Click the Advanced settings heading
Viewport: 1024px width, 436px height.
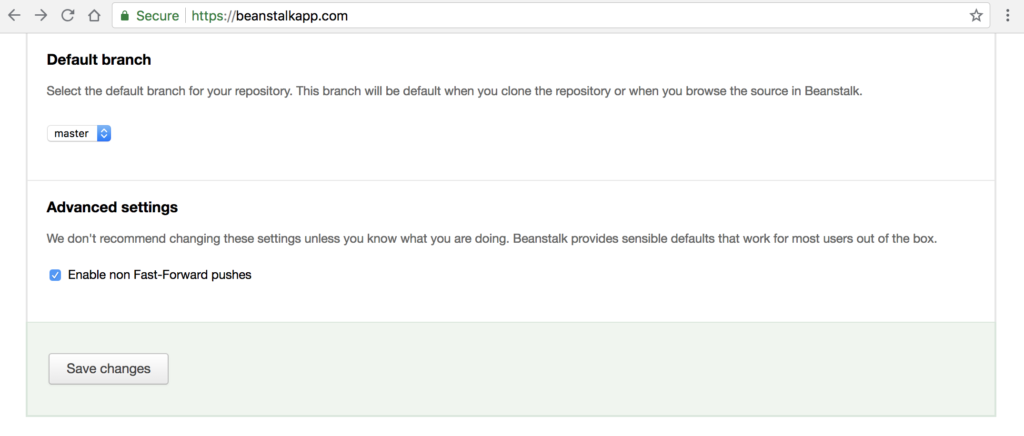tap(112, 208)
